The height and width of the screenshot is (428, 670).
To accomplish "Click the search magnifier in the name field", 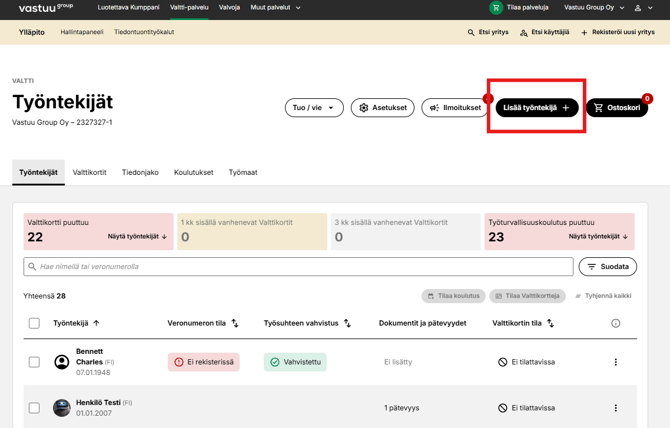I will click(x=32, y=267).
